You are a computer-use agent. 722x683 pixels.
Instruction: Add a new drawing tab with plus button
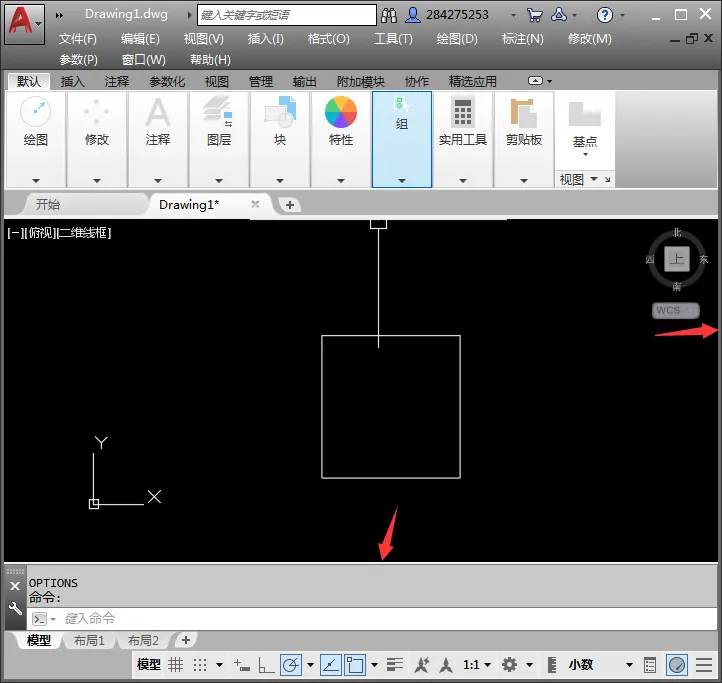click(x=289, y=204)
